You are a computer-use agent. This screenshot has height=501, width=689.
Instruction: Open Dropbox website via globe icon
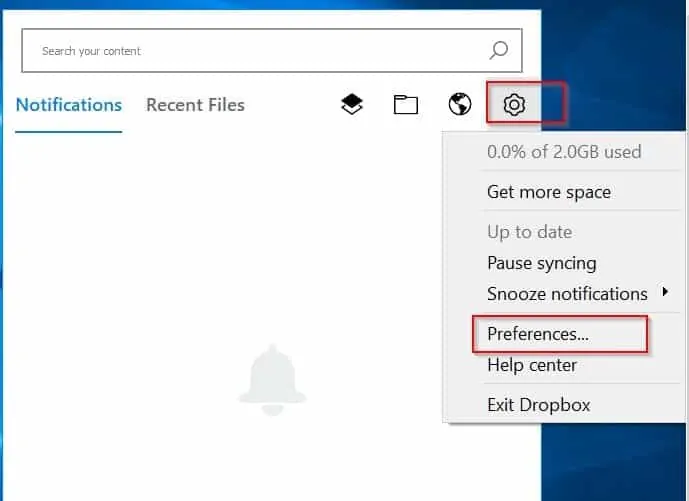tap(460, 104)
